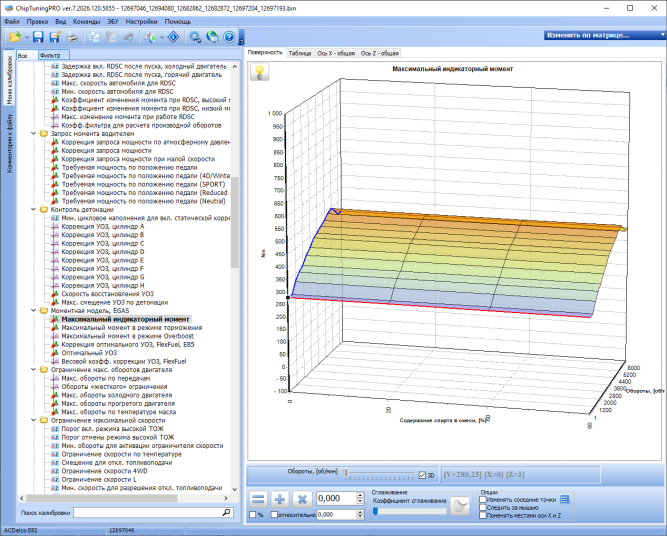The image size is (667, 536).
Task: Click the multiply (cross) button
Action: 302,499
